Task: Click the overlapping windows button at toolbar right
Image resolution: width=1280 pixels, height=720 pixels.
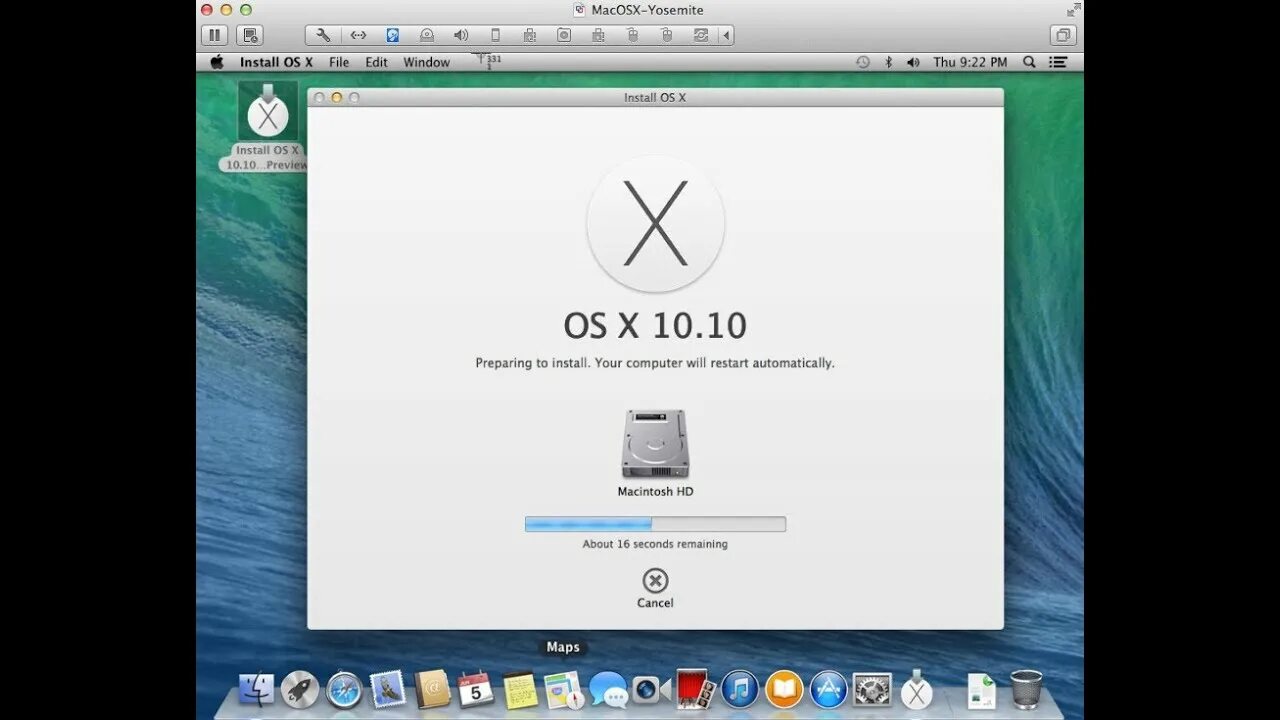Action: click(x=1062, y=35)
